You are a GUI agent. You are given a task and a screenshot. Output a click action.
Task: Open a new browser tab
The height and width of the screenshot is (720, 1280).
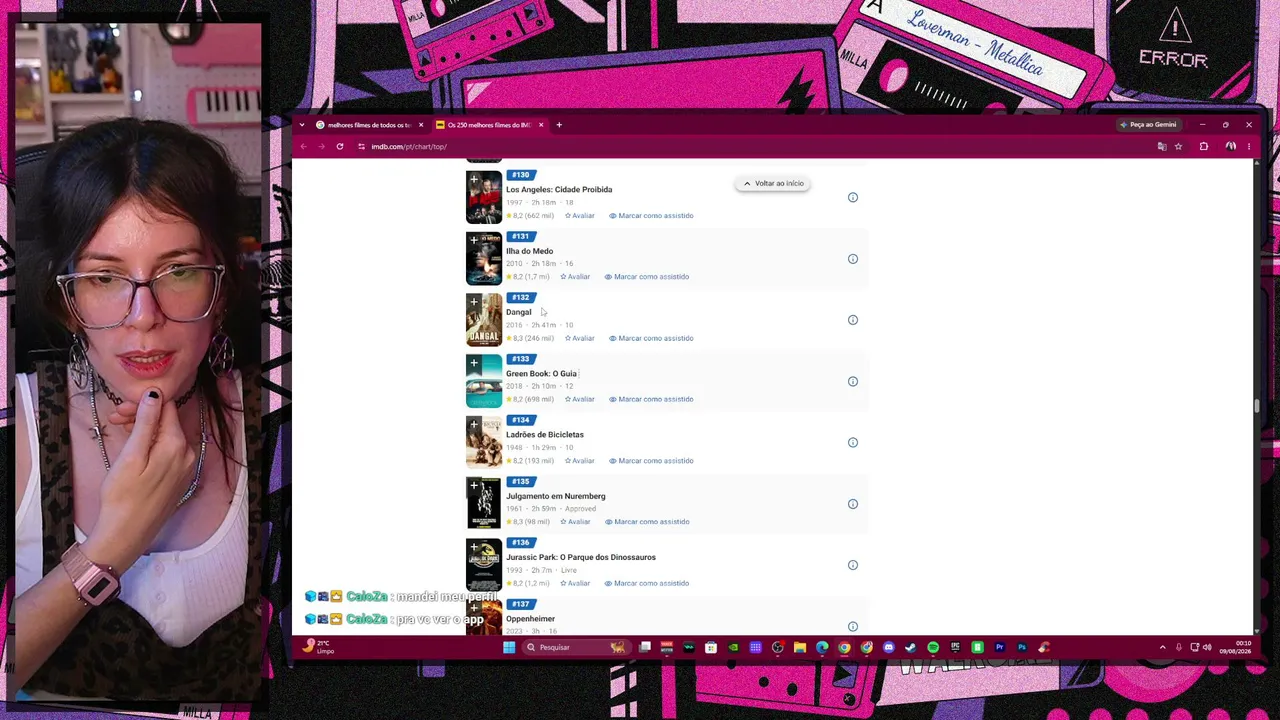point(559,125)
